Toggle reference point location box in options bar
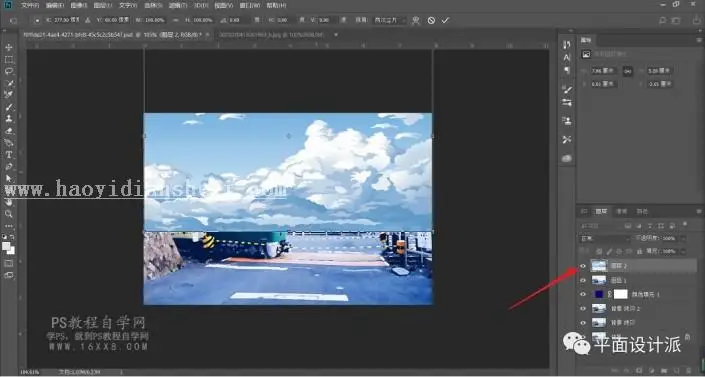Screen dimensions: 705x377 37,20
